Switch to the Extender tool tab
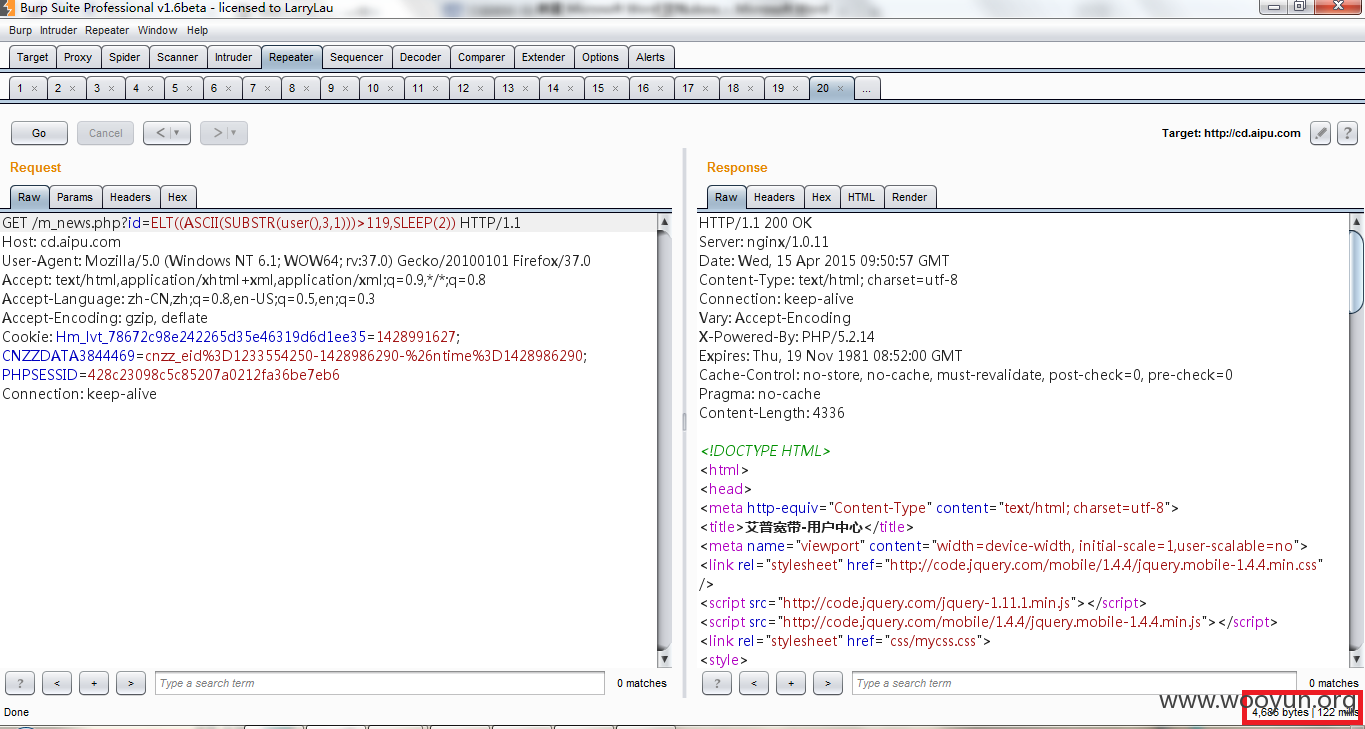Image resolution: width=1365 pixels, height=729 pixels. [544, 57]
